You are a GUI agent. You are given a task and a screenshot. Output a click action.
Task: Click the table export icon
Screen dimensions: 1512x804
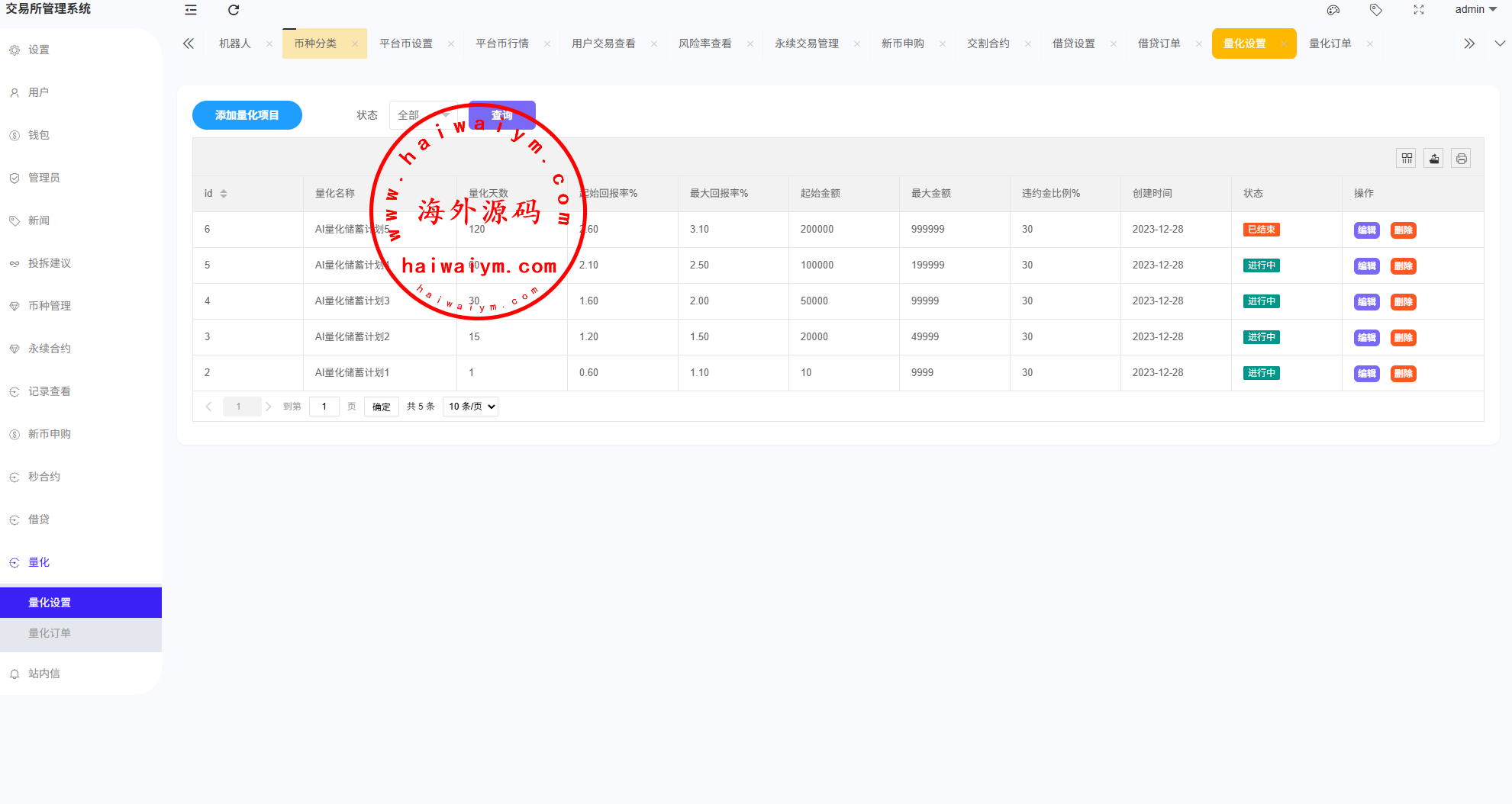click(1434, 159)
